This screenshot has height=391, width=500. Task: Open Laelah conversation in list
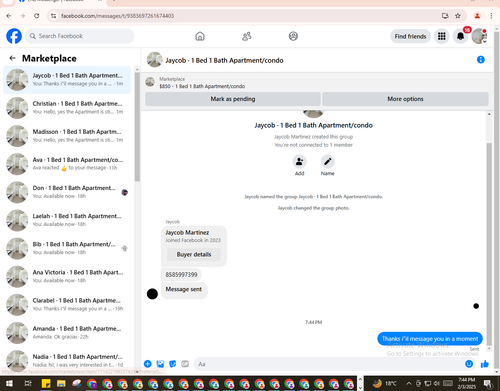tap(67, 220)
